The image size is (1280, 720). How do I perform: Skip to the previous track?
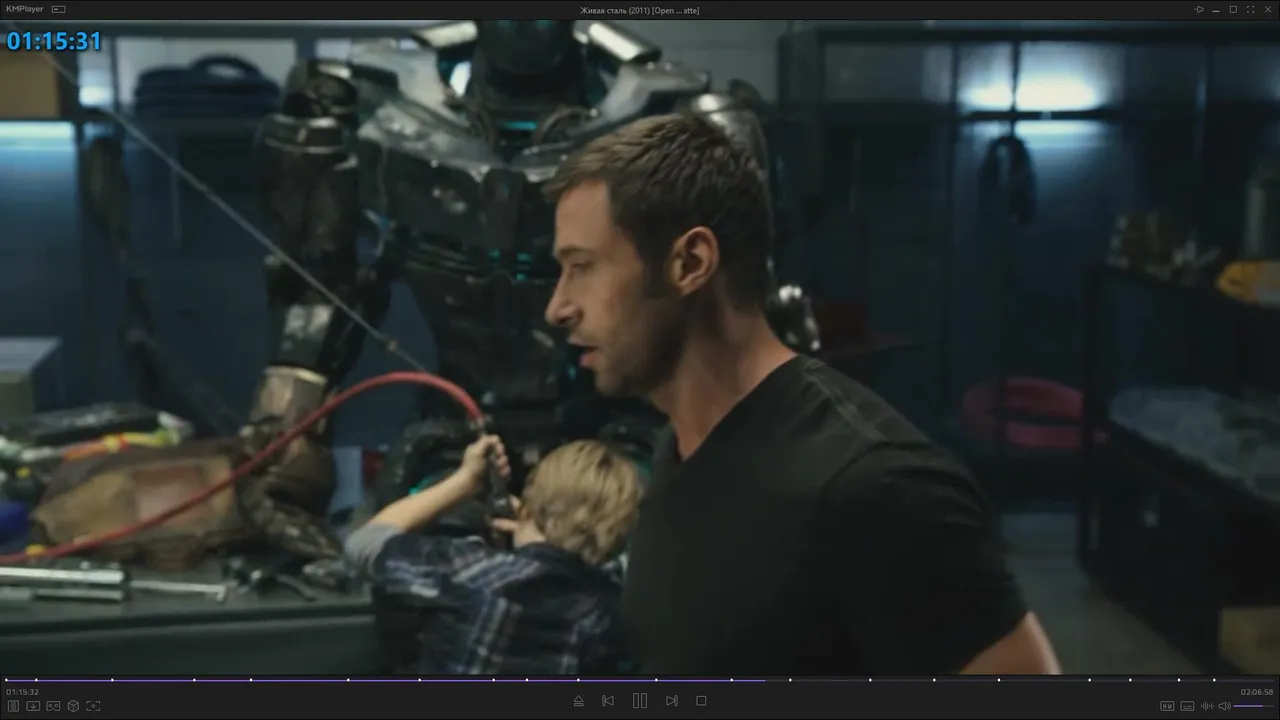point(608,701)
